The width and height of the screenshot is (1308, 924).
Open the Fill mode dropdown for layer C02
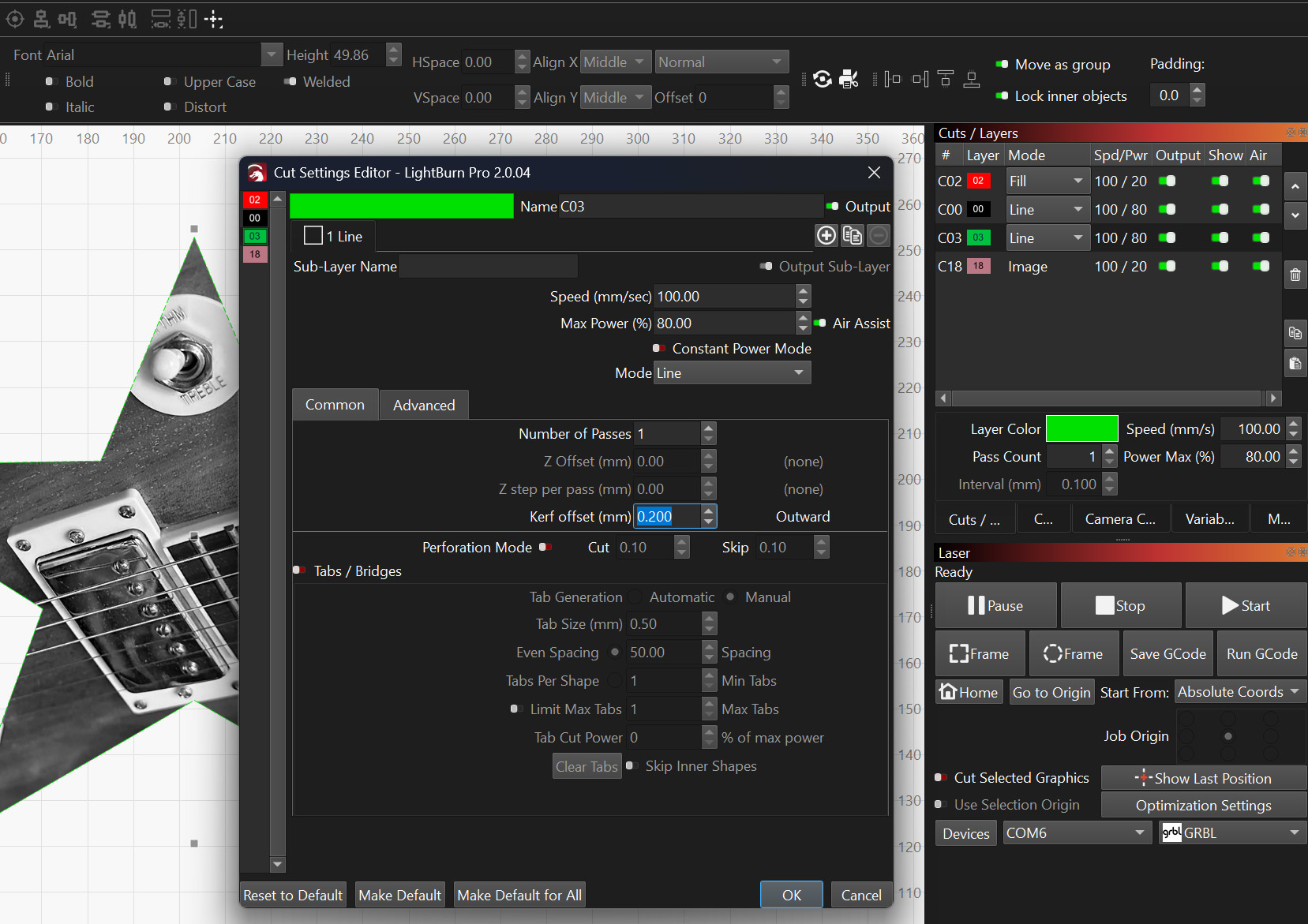[1048, 181]
